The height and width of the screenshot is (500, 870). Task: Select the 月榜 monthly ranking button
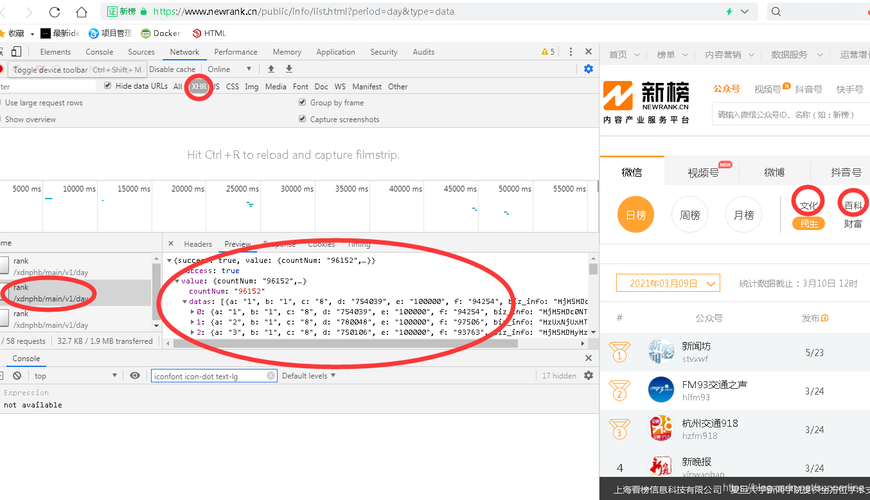pyautogui.click(x=743, y=215)
